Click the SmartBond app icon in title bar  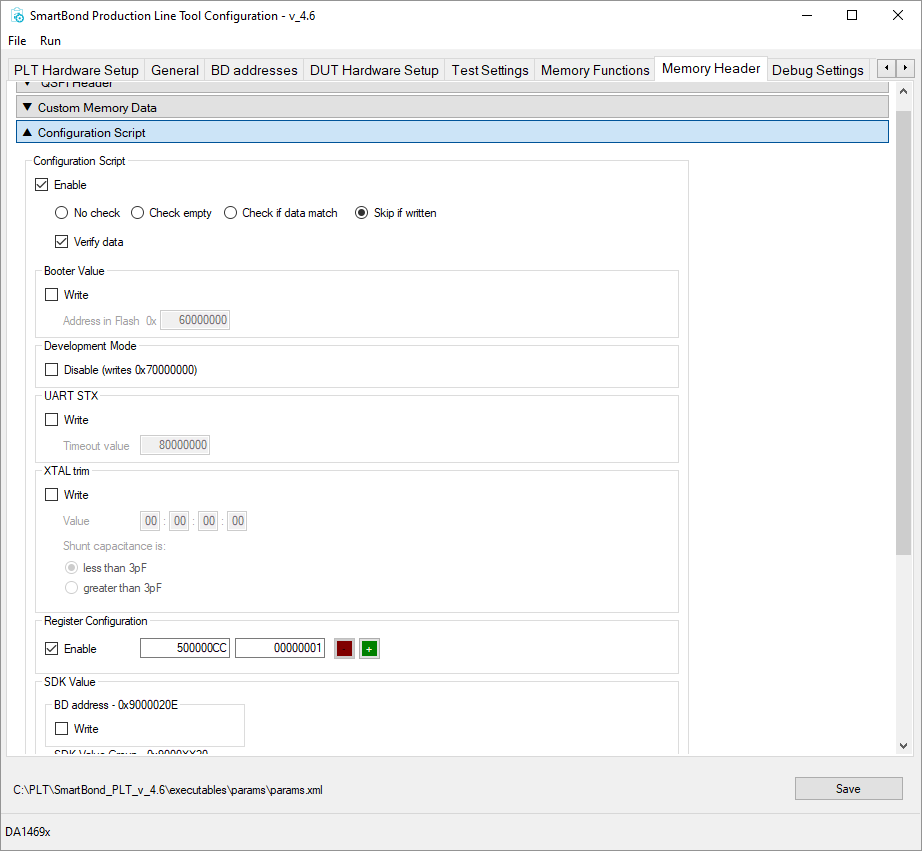click(x=17, y=15)
